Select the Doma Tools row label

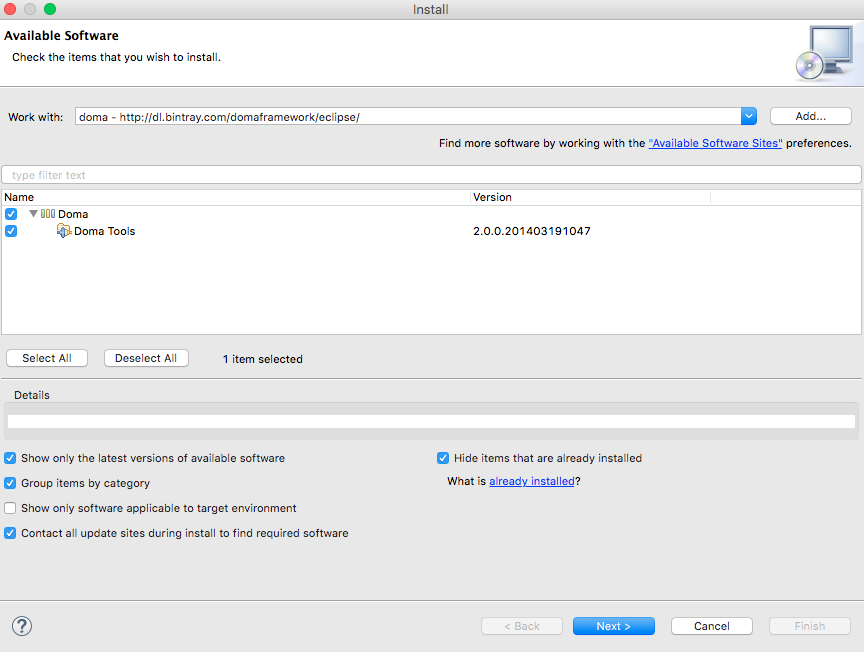click(105, 231)
